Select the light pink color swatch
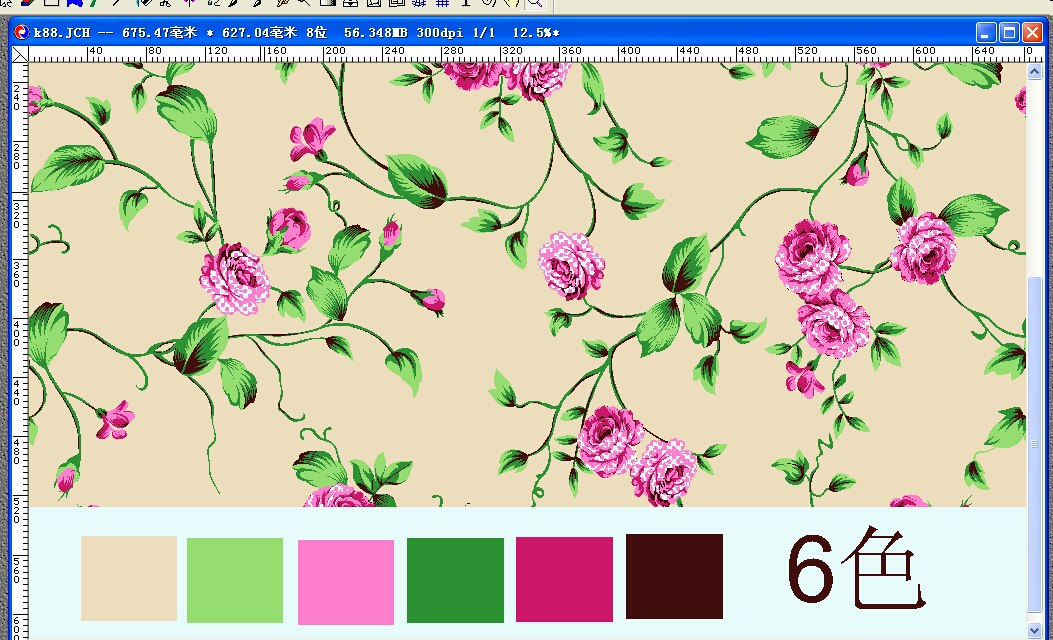The width and height of the screenshot is (1053, 640). coord(346,582)
